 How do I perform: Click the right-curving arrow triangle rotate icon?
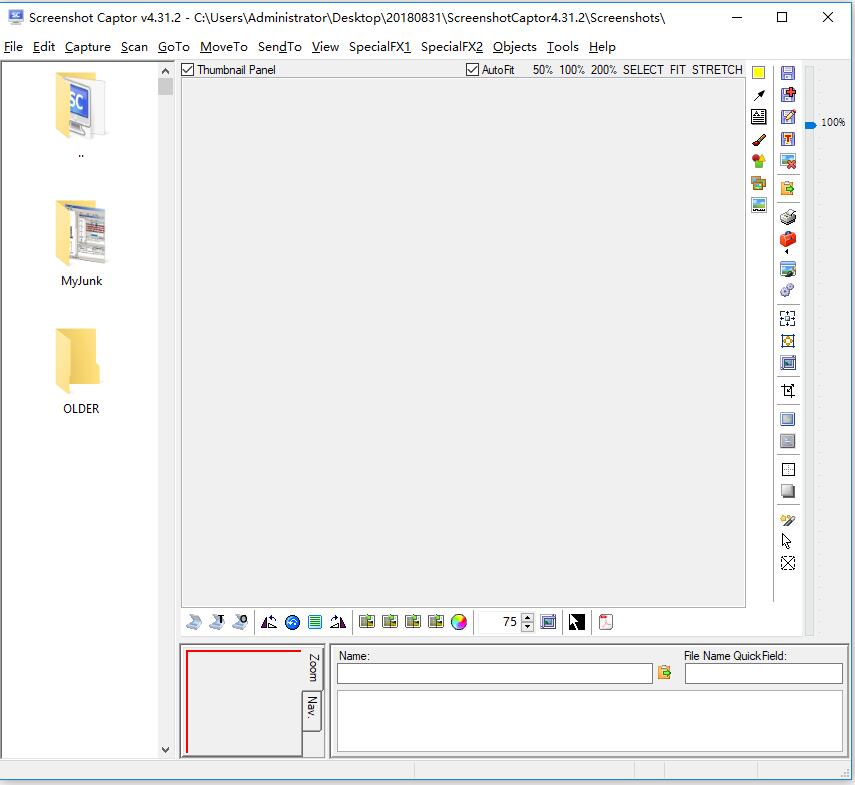(x=338, y=622)
